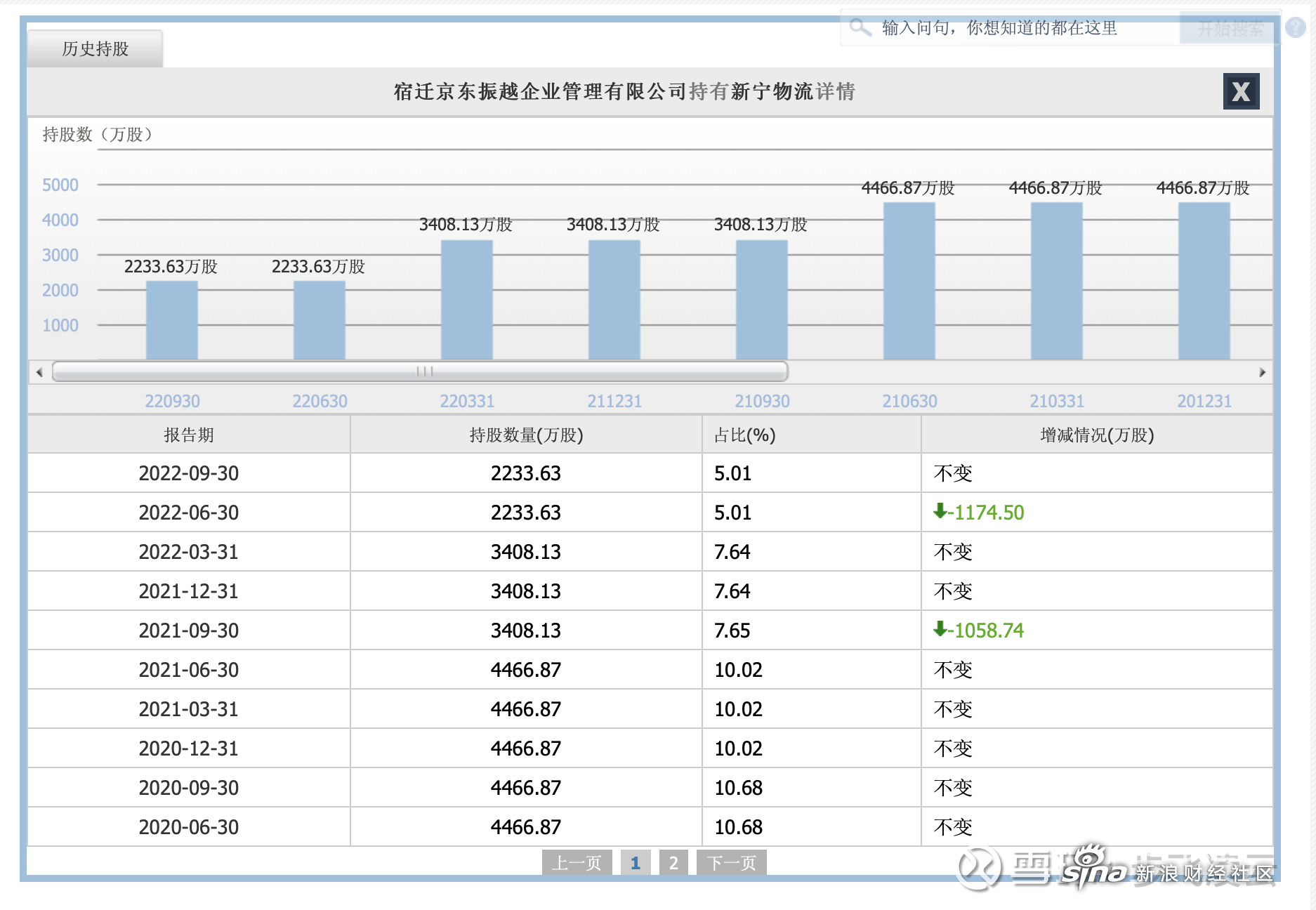Click the 开始搜索 button
Screen dimensions: 1316x910
coord(1230,29)
